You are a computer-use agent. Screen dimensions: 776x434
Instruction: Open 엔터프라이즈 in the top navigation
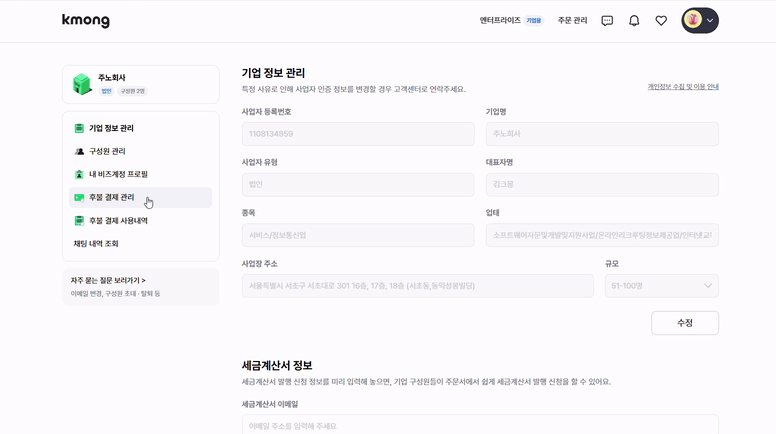click(500, 20)
